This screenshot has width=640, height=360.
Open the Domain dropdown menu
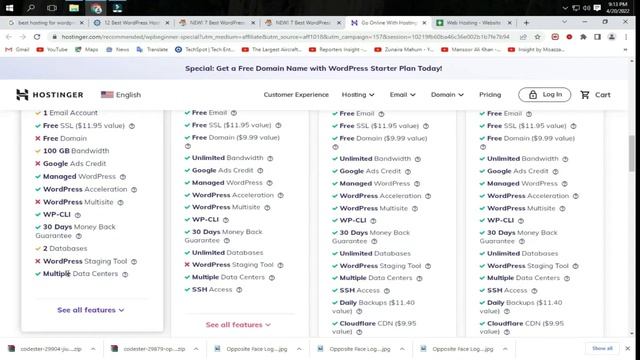point(447,95)
